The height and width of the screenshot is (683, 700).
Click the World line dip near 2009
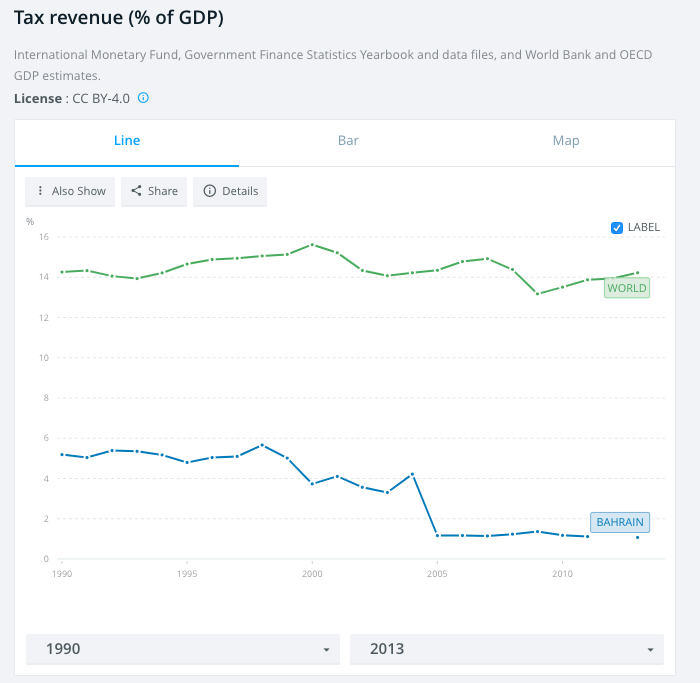point(538,293)
